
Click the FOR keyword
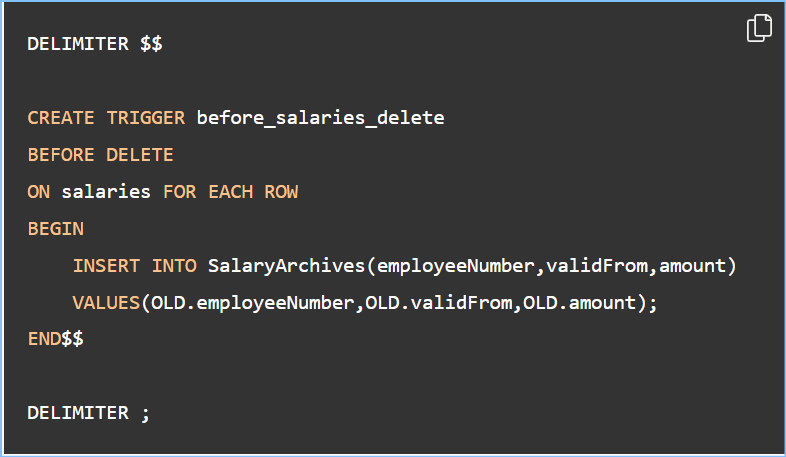point(179,192)
